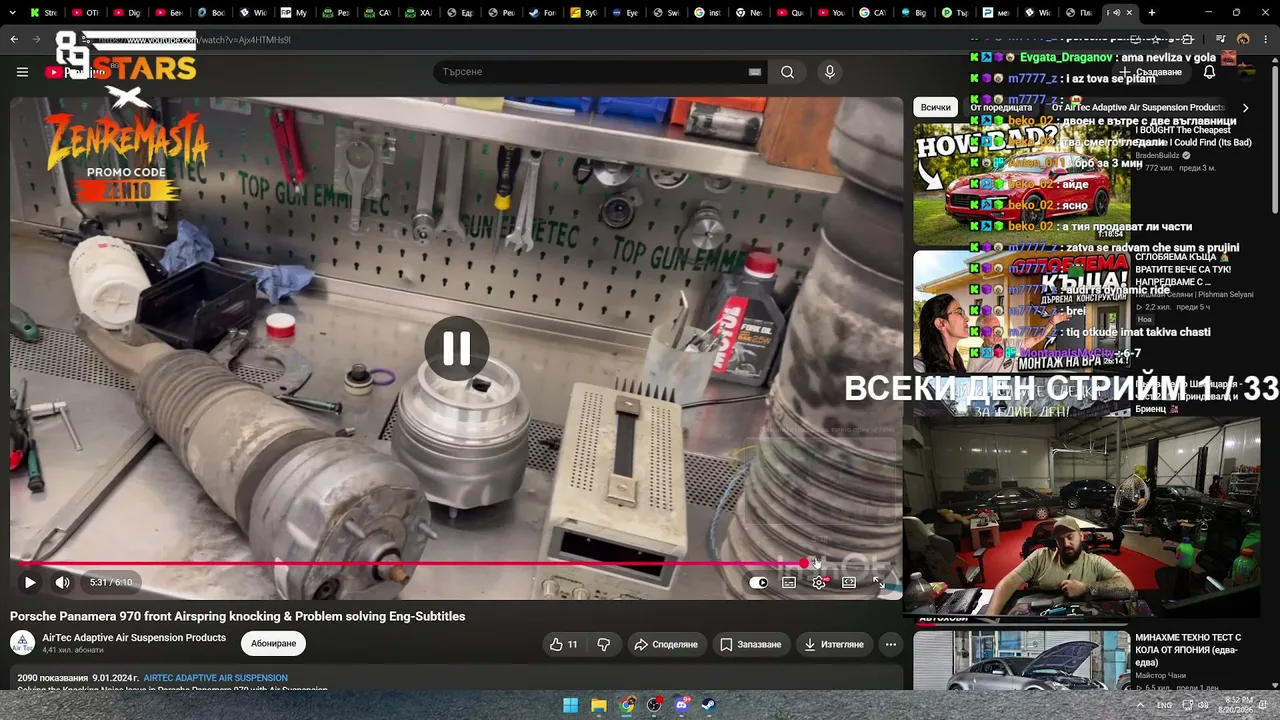Image resolution: width=1280 pixels, height=720 pixels.
Task: Share the video via Споделяне
Action: click(x=666, y=644)
